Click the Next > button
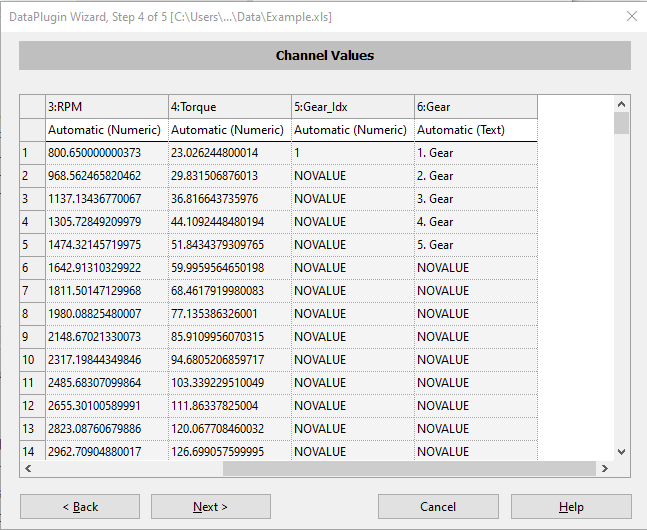 coord(210,507)
